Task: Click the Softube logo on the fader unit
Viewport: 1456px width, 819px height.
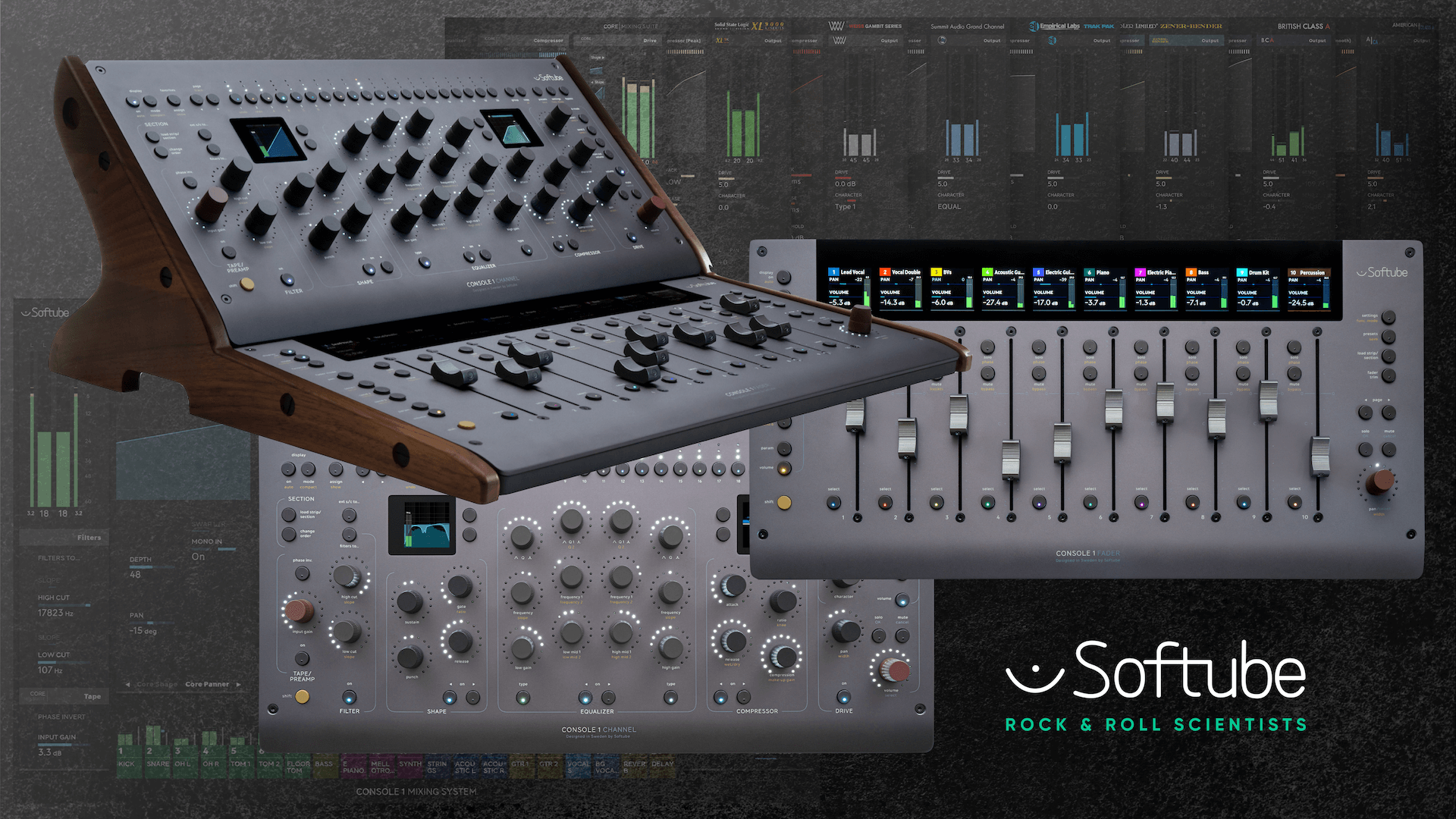Action: [x=1382, y=272]
